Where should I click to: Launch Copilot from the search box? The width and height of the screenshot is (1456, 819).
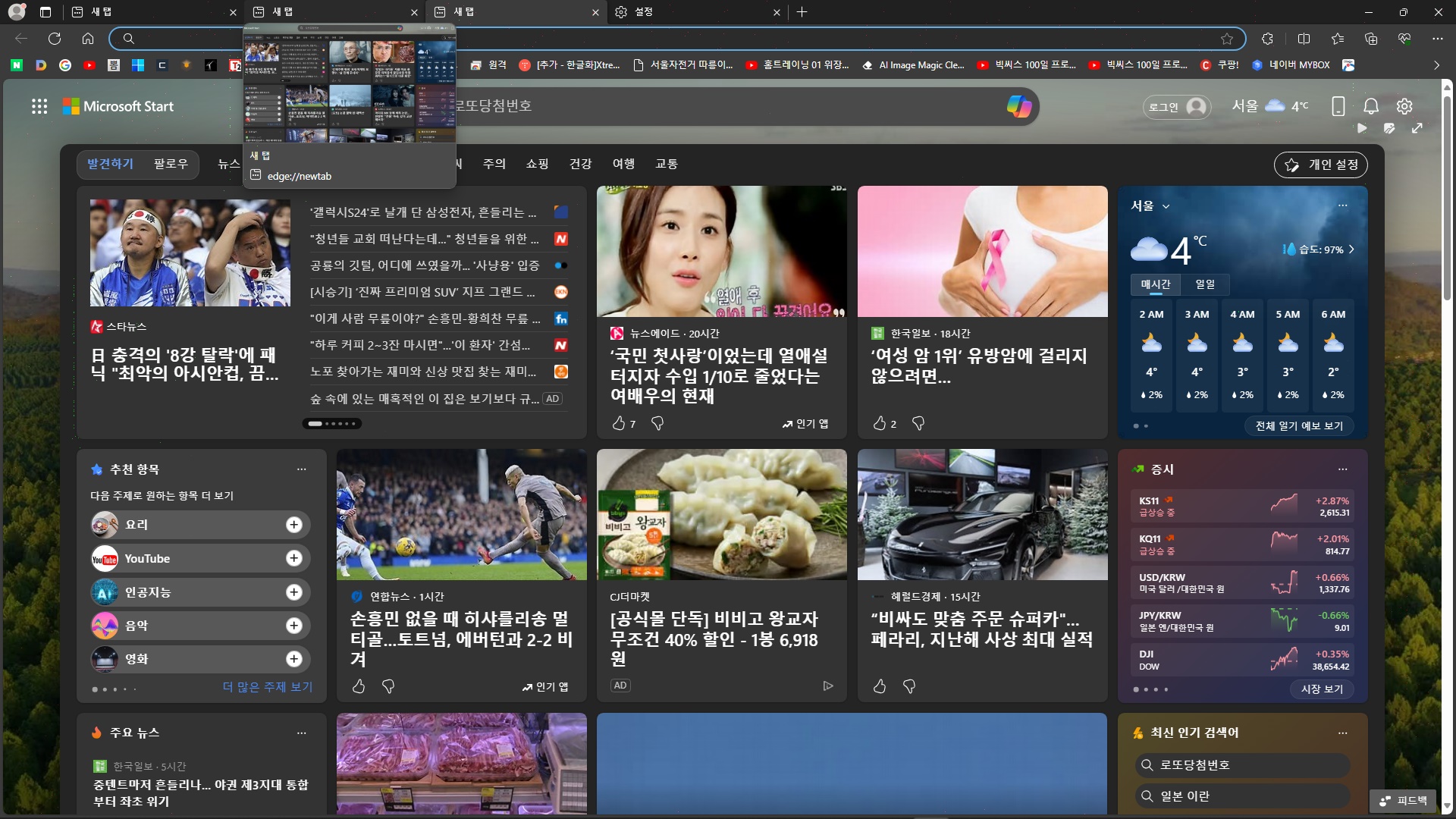pos(1018,106)
